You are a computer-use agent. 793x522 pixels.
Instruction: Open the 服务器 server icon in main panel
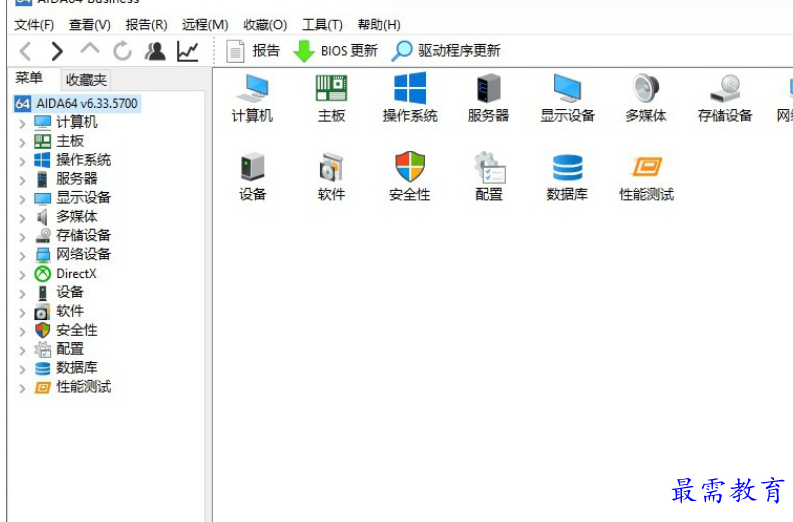pyautogui.click(x=488, y=98)
